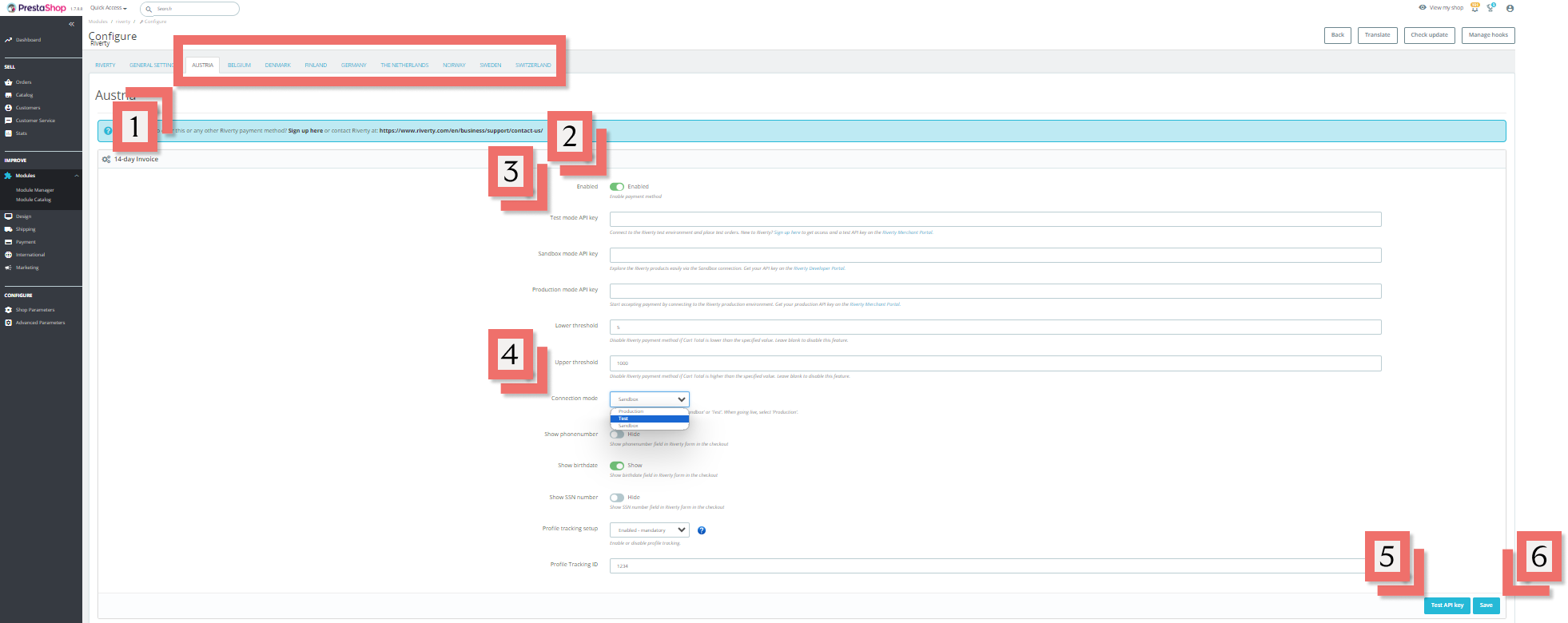Turn on the Show phonenumber toggle
The height and width of the screenshot is (623, 1568).
(617, 435)
